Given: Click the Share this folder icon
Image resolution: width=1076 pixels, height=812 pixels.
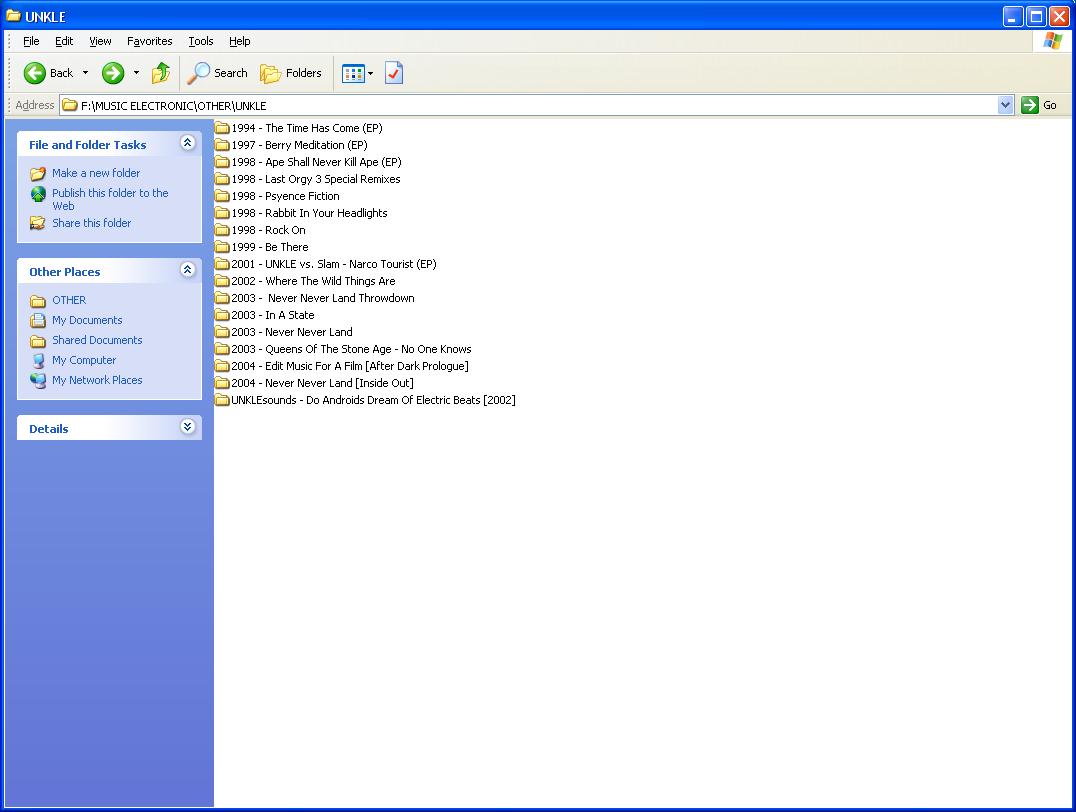Looking at the screenshot, I should point(38,223).
